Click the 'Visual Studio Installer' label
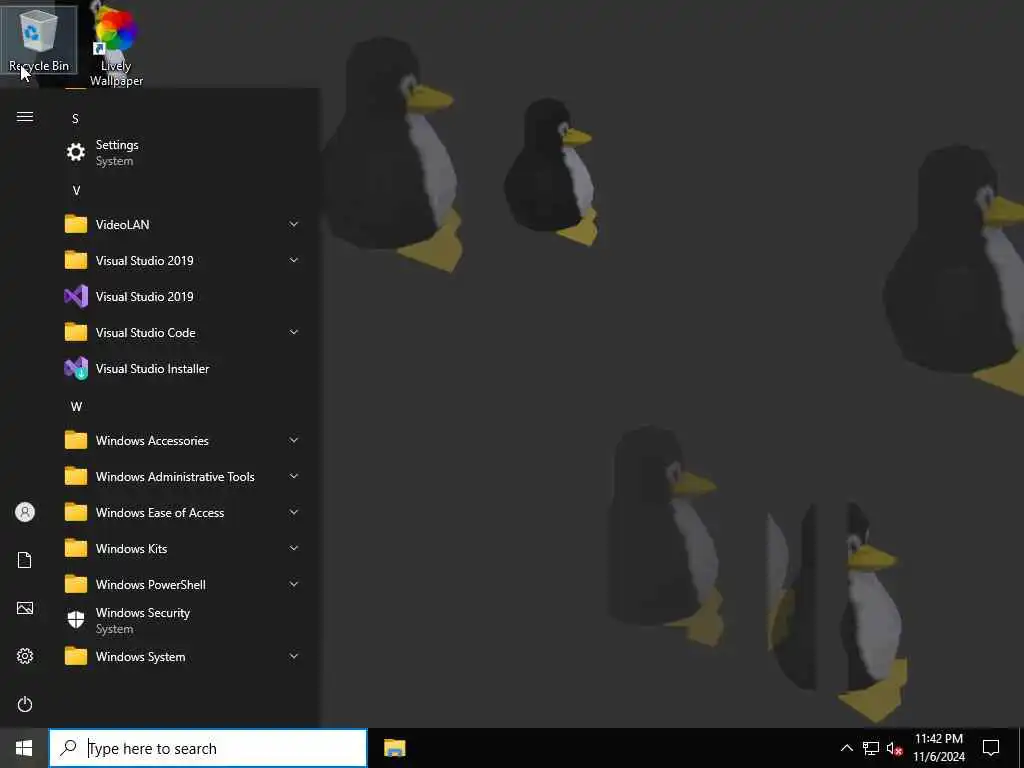Viewport: 1024px width, 768px height. (152, 369)
